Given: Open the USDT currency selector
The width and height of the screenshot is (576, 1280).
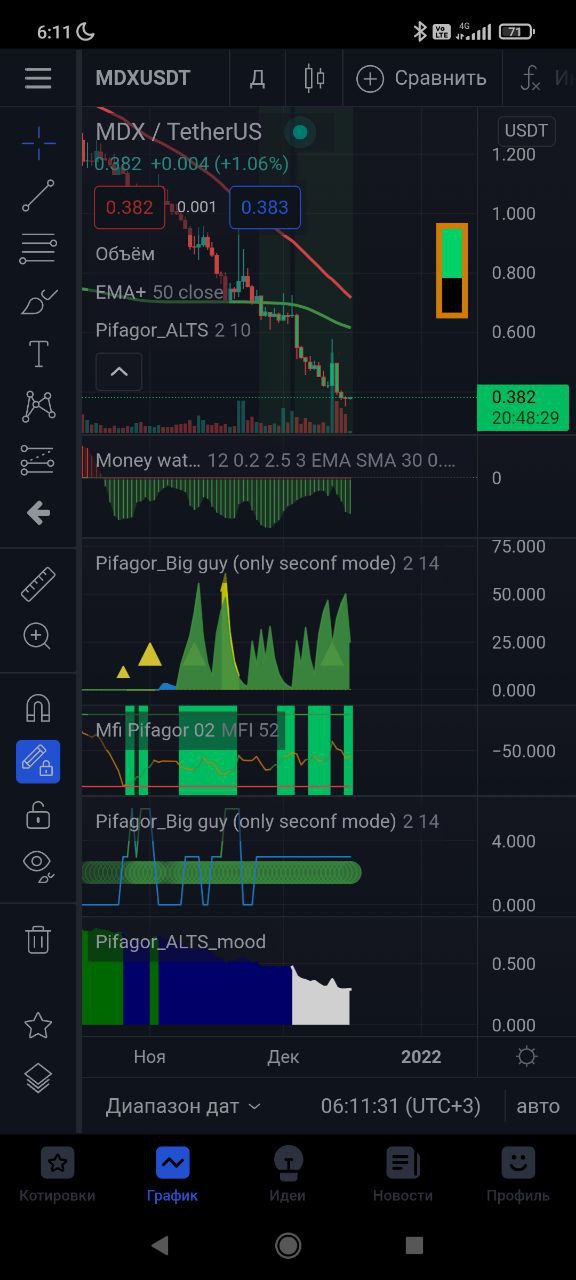Looking at the screenshot, I should click(526, 131).
